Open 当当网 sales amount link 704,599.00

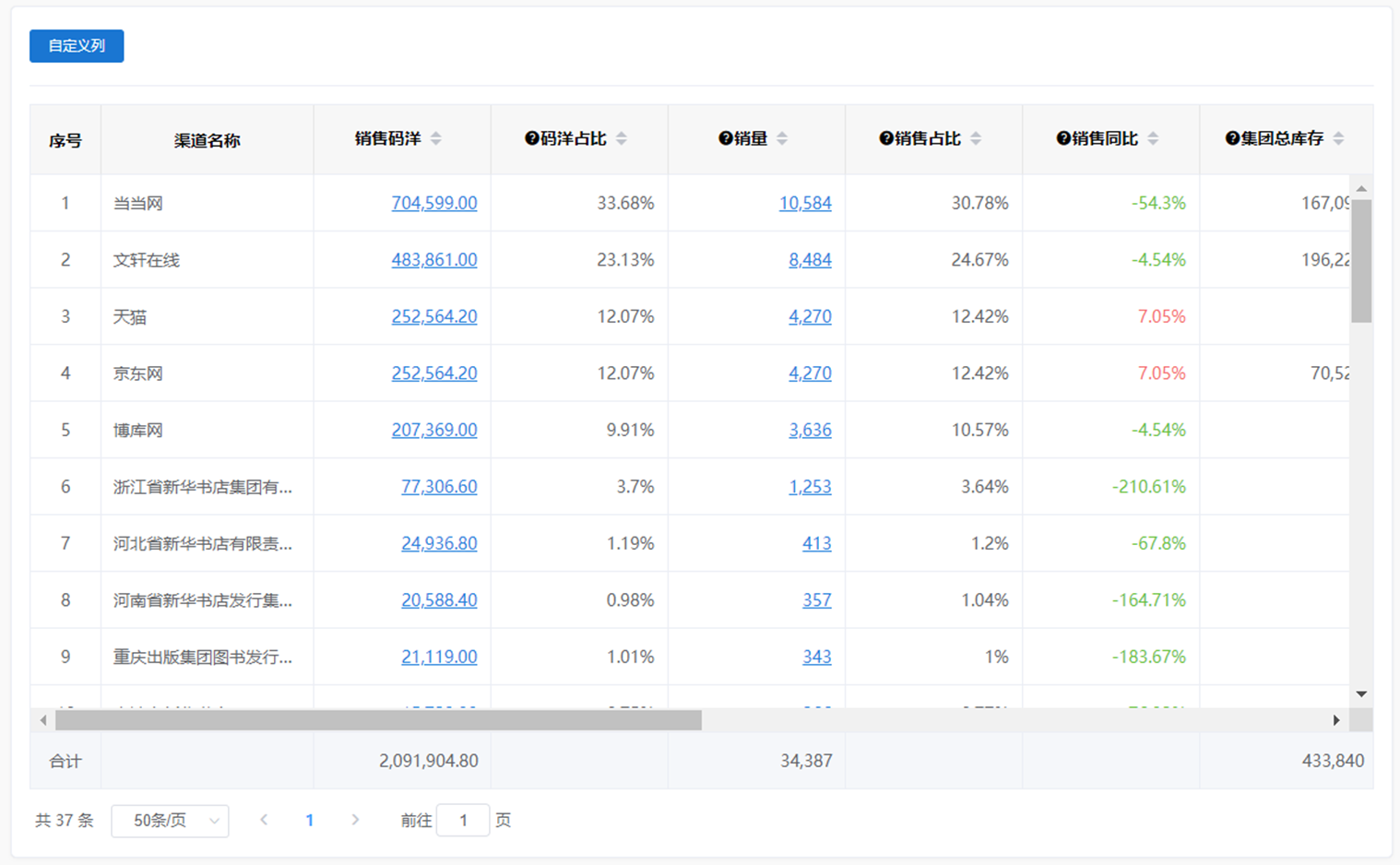[x=433, y=203]
